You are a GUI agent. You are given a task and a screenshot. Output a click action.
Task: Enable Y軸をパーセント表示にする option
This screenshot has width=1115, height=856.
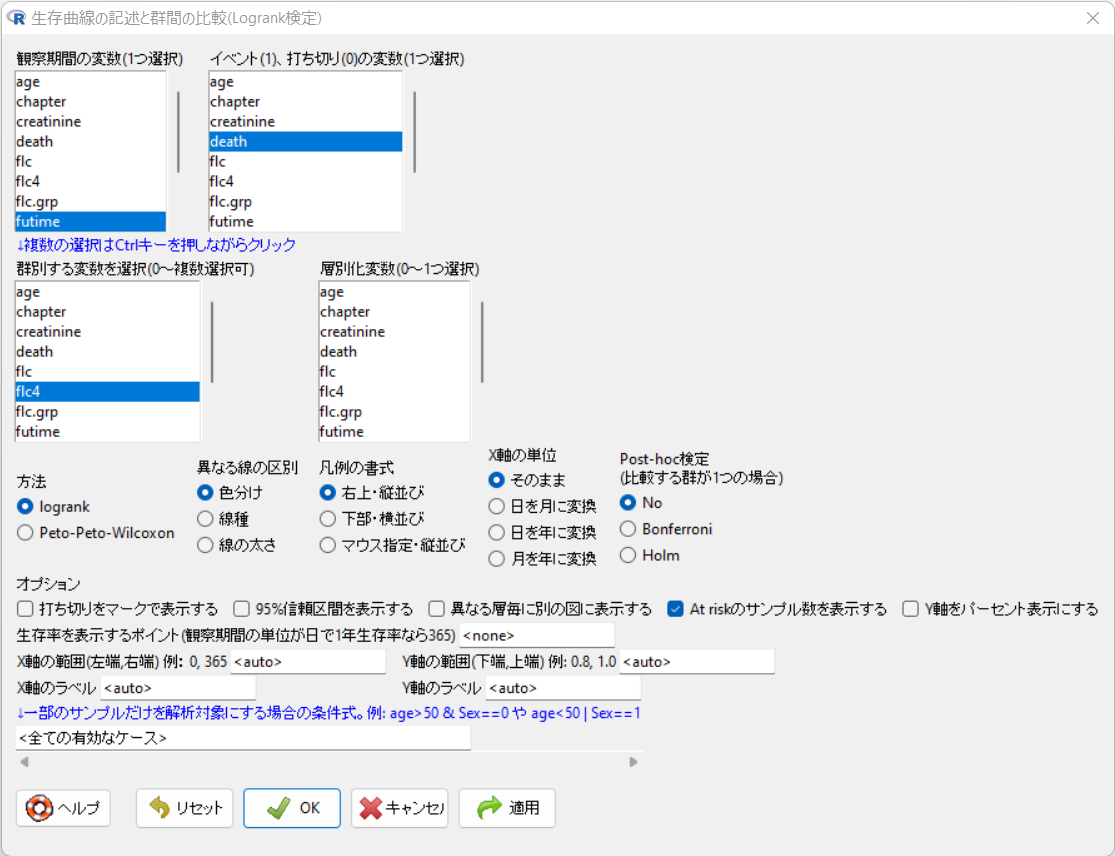click(908, 608)
